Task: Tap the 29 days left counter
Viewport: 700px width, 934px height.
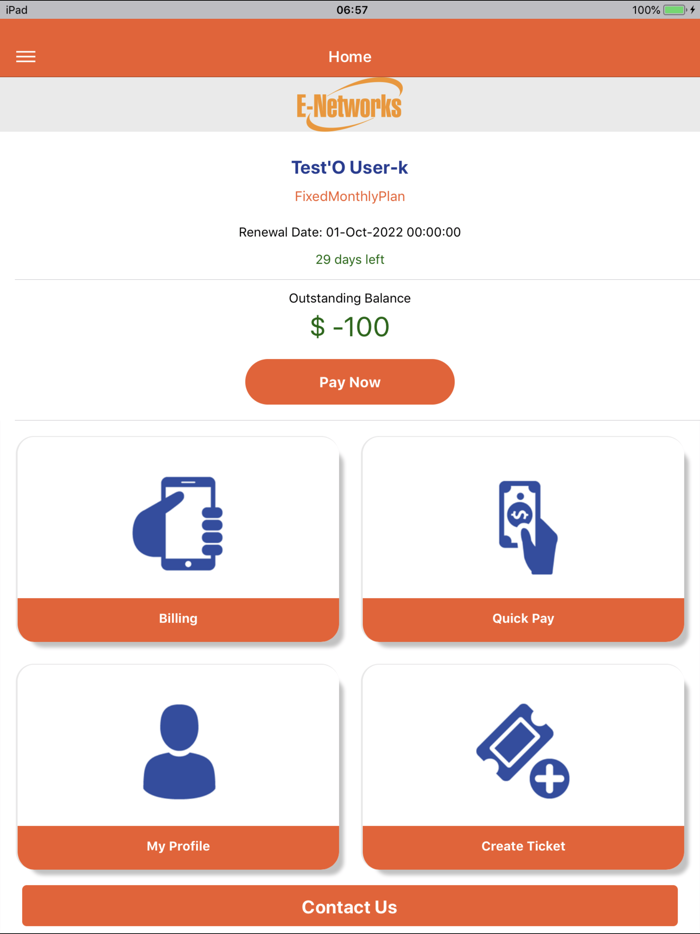Action: pyautogui.click(x=349, y=258)
